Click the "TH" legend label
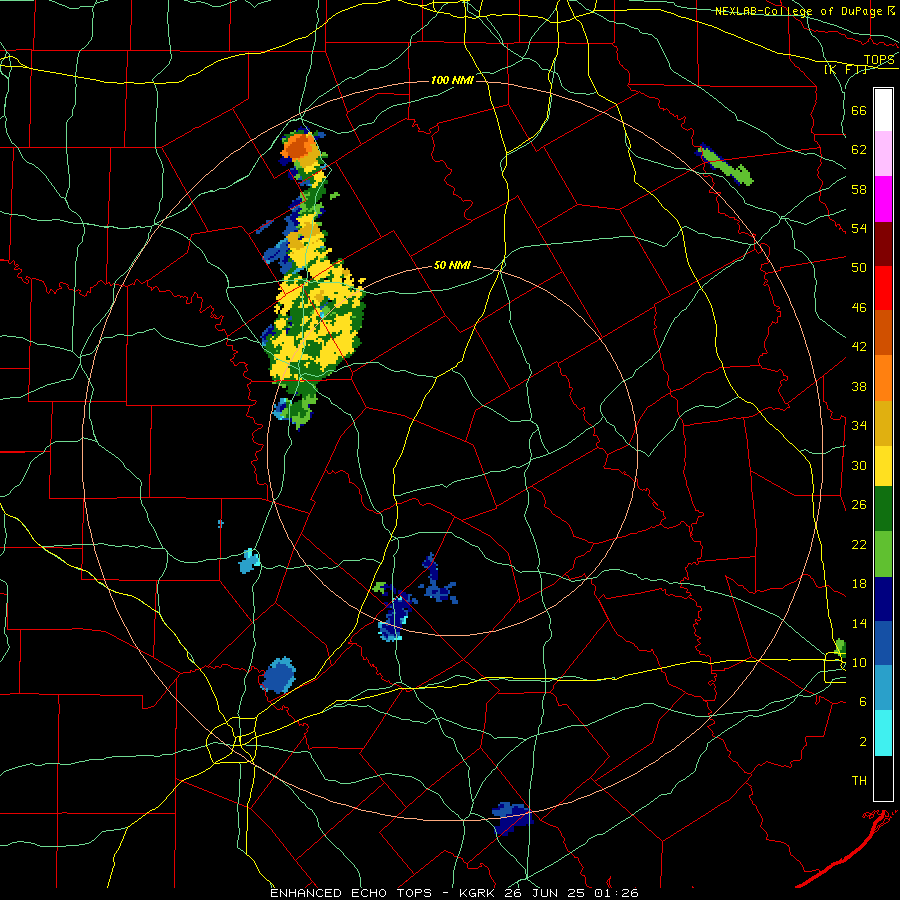This screenshot has height=900, width=900. 859,781
